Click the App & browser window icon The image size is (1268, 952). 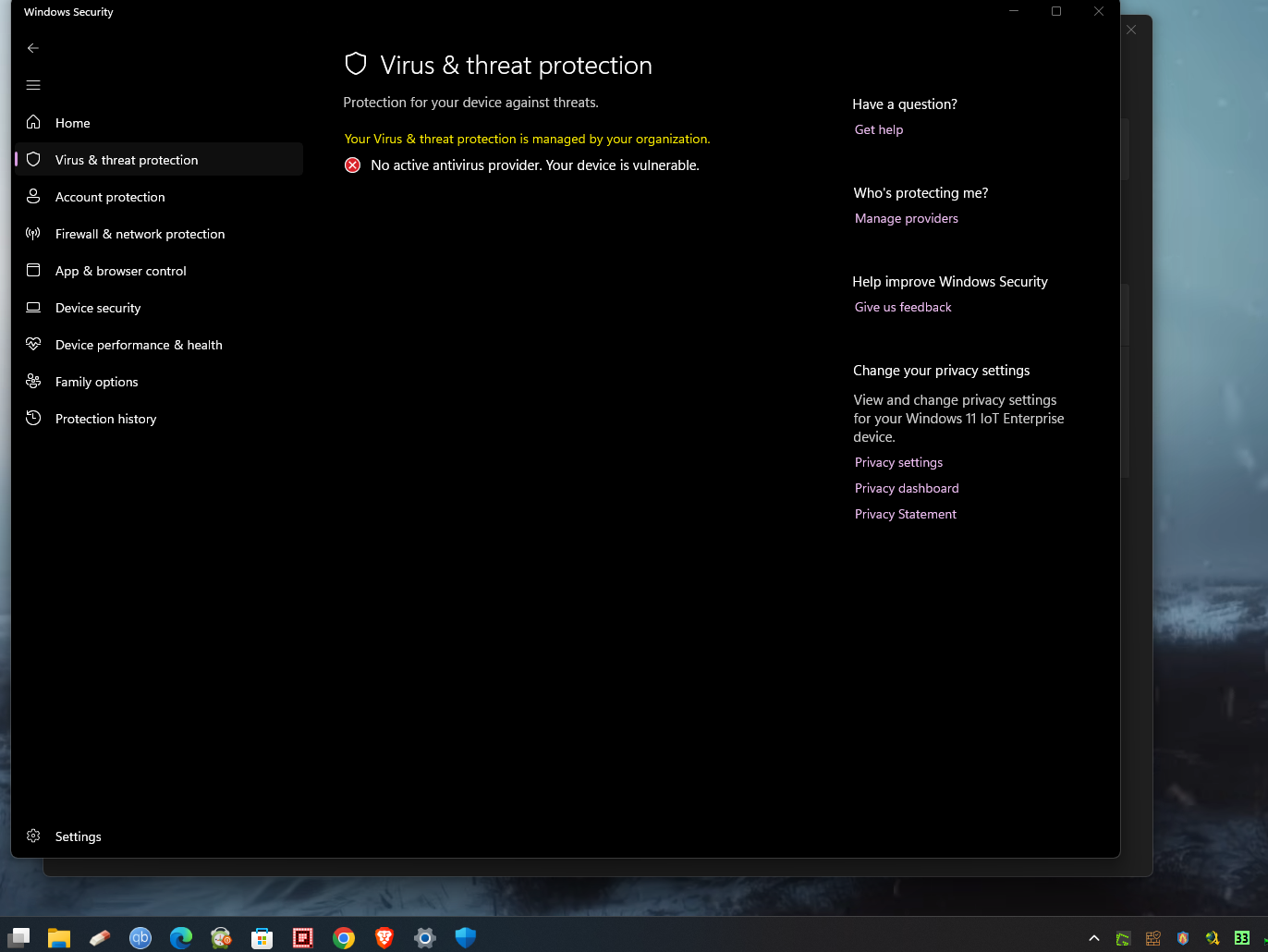(33, 270)
